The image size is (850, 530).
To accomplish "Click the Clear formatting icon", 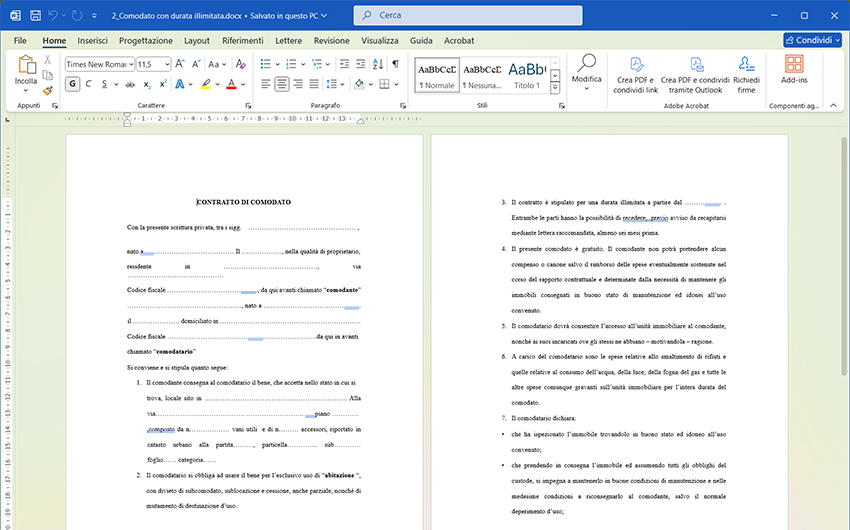I will click(x=239, y=64).
